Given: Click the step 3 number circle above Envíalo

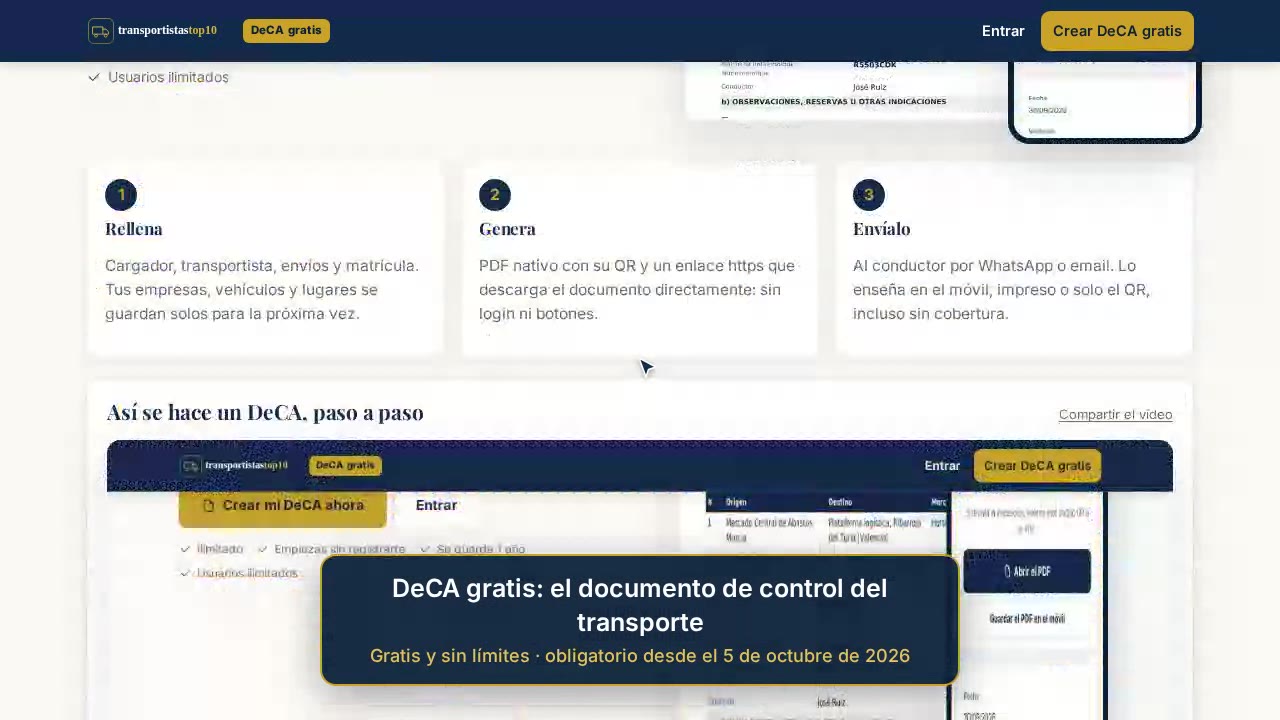Looking at the screenshot, I should tap(869, 195).
